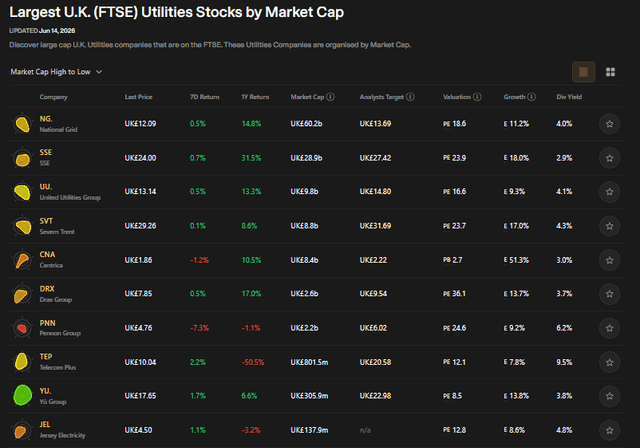Image resolution: width=640 pixels, height=448 pixels.
Task: Click the Telecom Plus snowflake icon
Action: [22, 362]
